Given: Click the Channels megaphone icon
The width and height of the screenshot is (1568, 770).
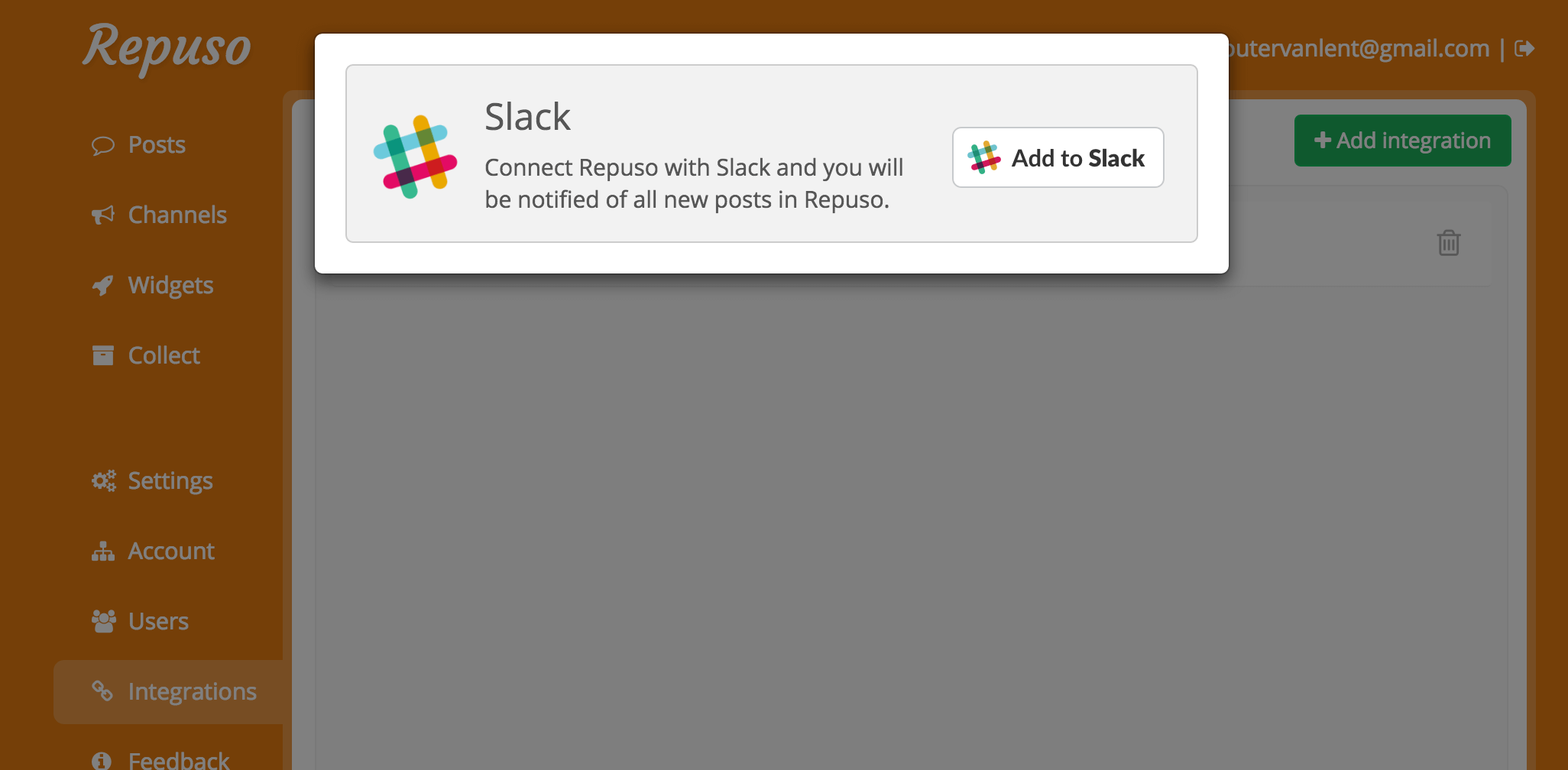Looking at the screenshot, I should click(x=103, y=215).
